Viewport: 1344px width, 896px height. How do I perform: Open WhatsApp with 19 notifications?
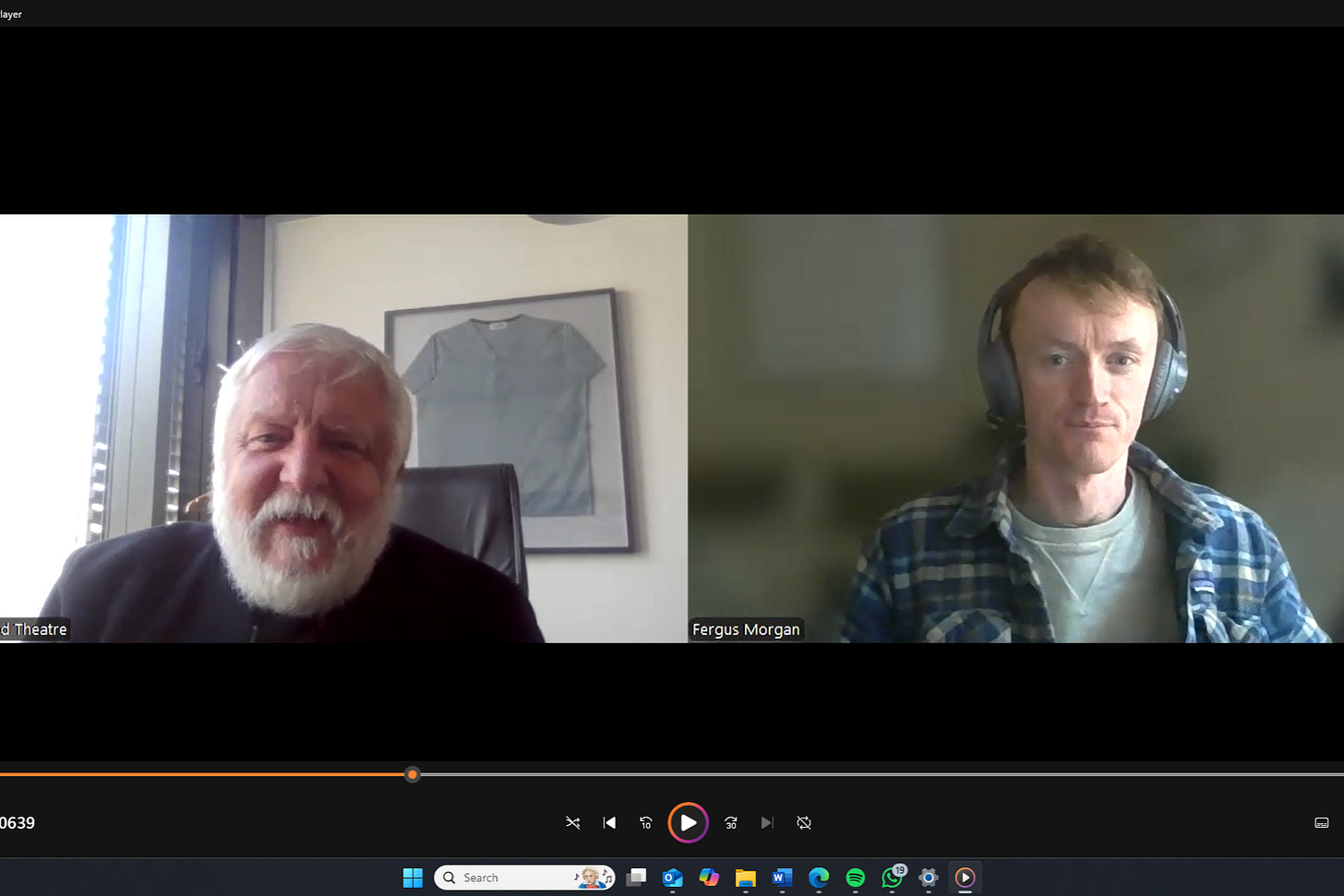point(893,878)
